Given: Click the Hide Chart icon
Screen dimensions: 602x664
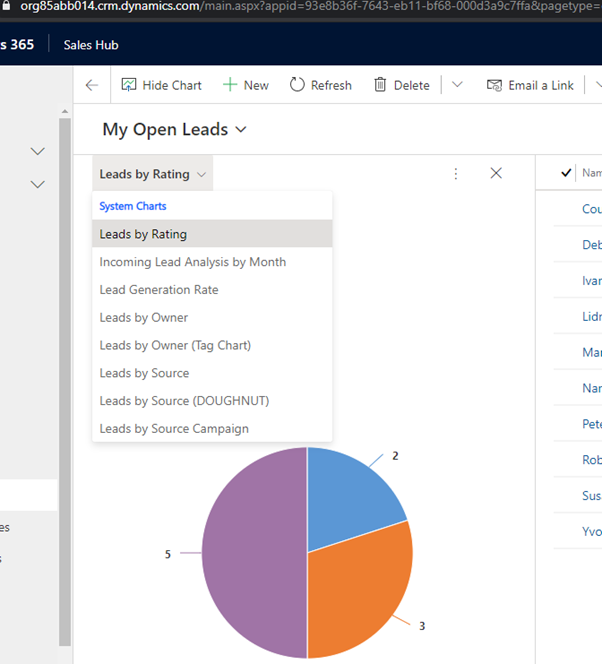Looking at the screenshot, I should click(x=129, y=85).
